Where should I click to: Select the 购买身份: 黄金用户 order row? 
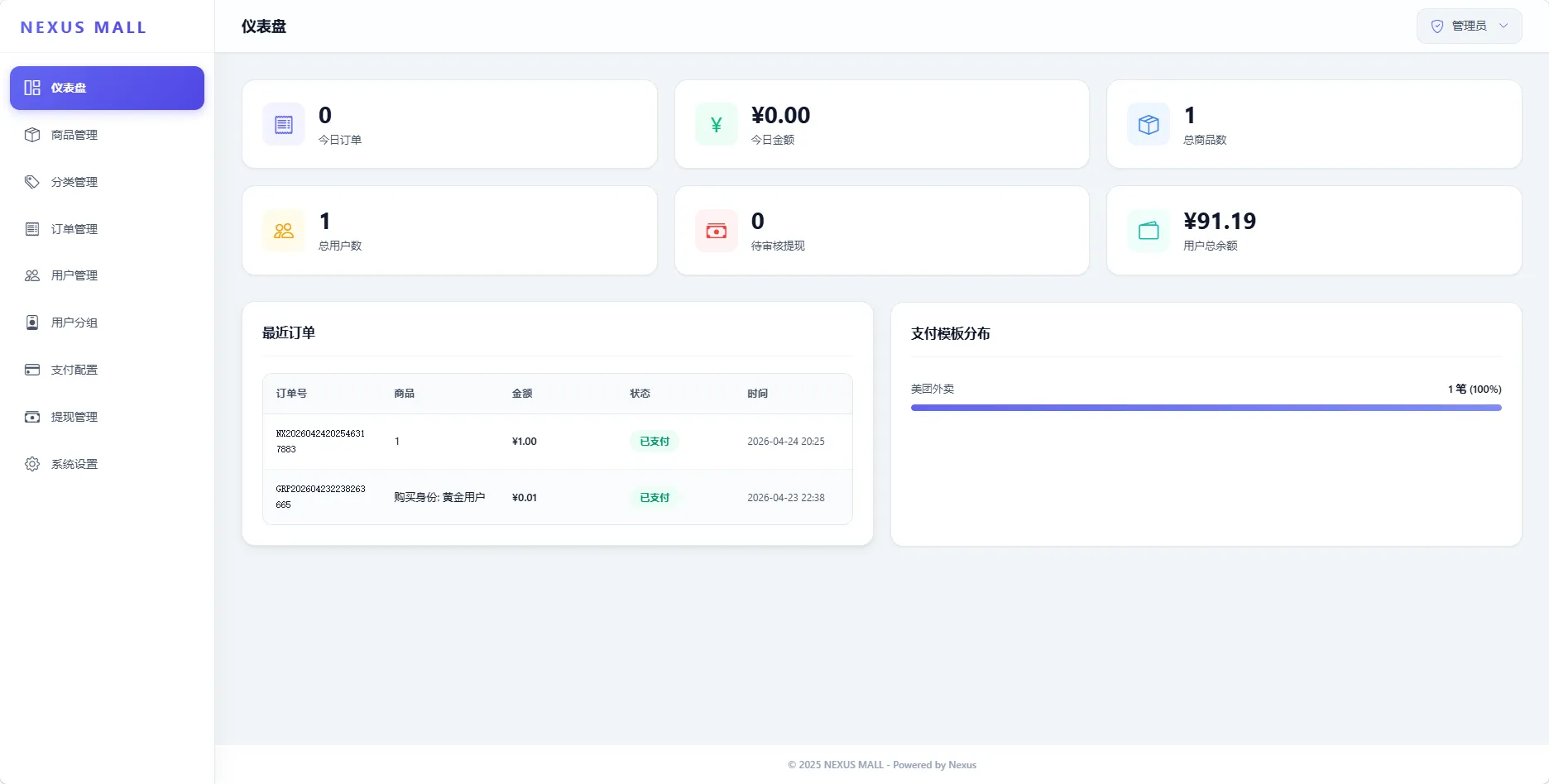(x=557, y=497)
